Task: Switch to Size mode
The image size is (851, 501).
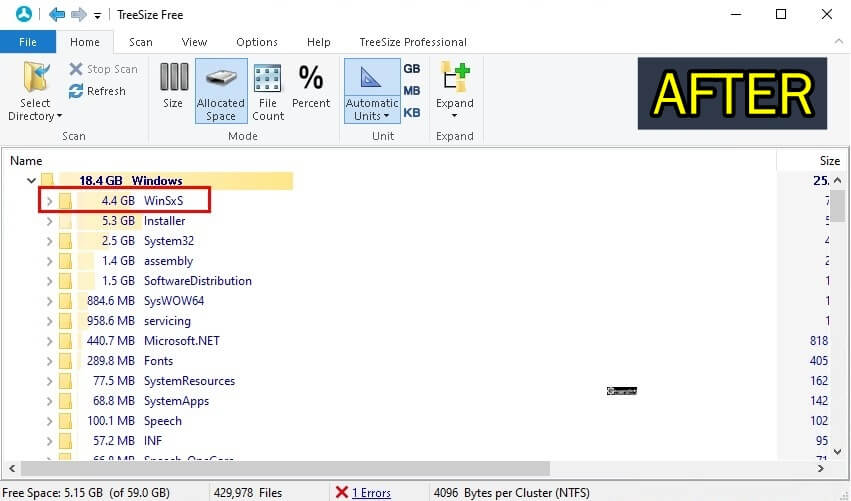Action: pyautogui.click(x=173, y=86)
